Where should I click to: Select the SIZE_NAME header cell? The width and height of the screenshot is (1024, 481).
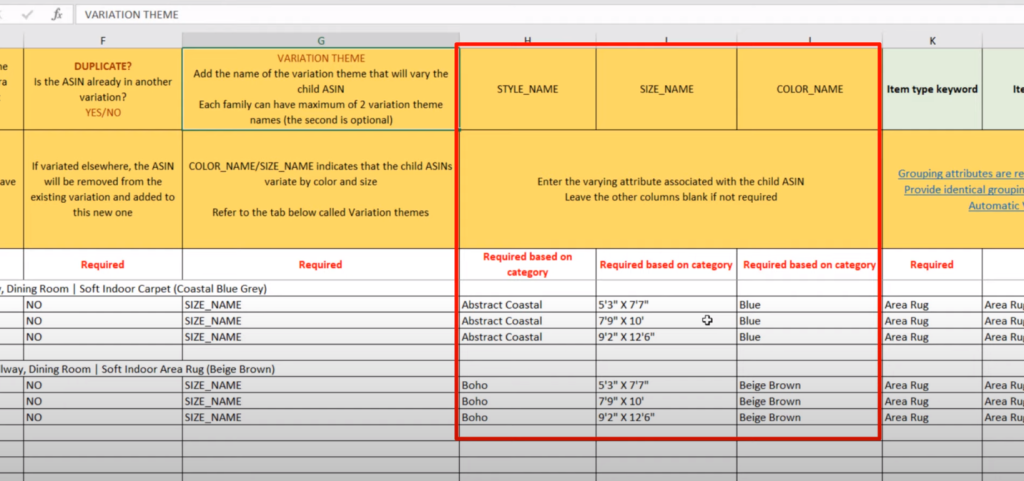pyautogui.click(x=666, y=89)
